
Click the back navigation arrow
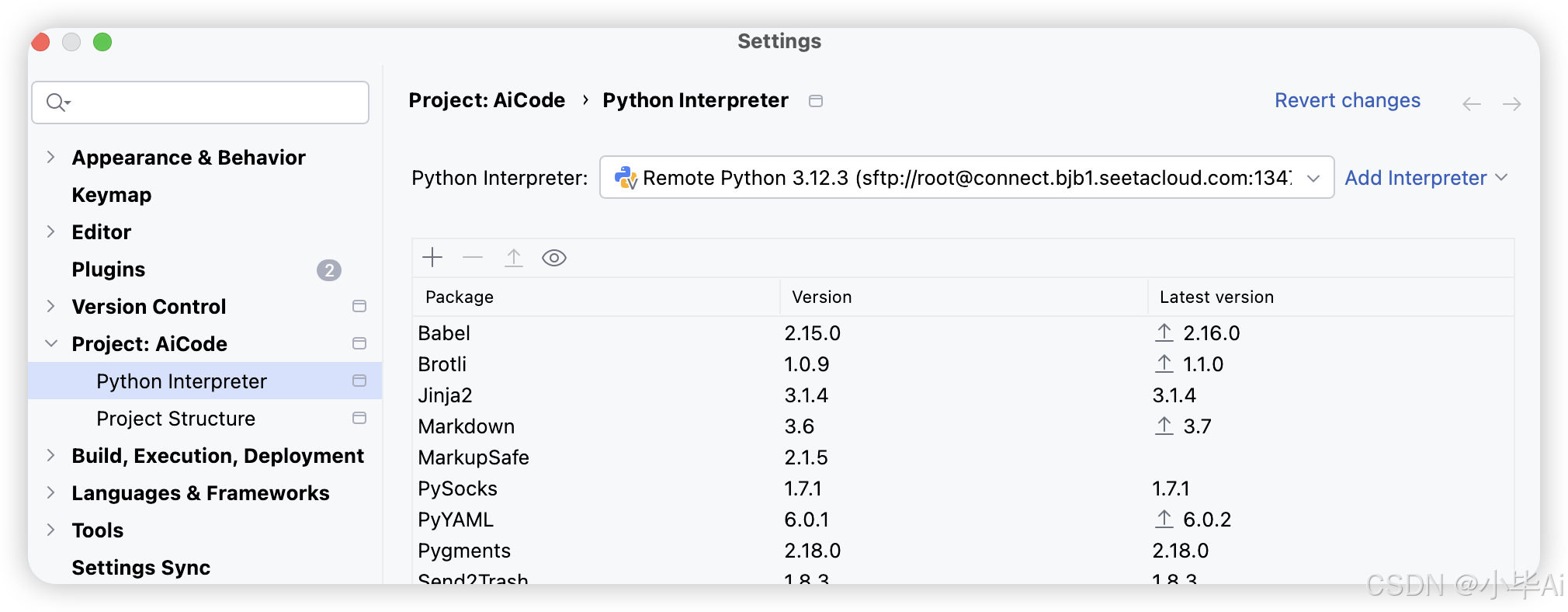tap(1472, 104)
